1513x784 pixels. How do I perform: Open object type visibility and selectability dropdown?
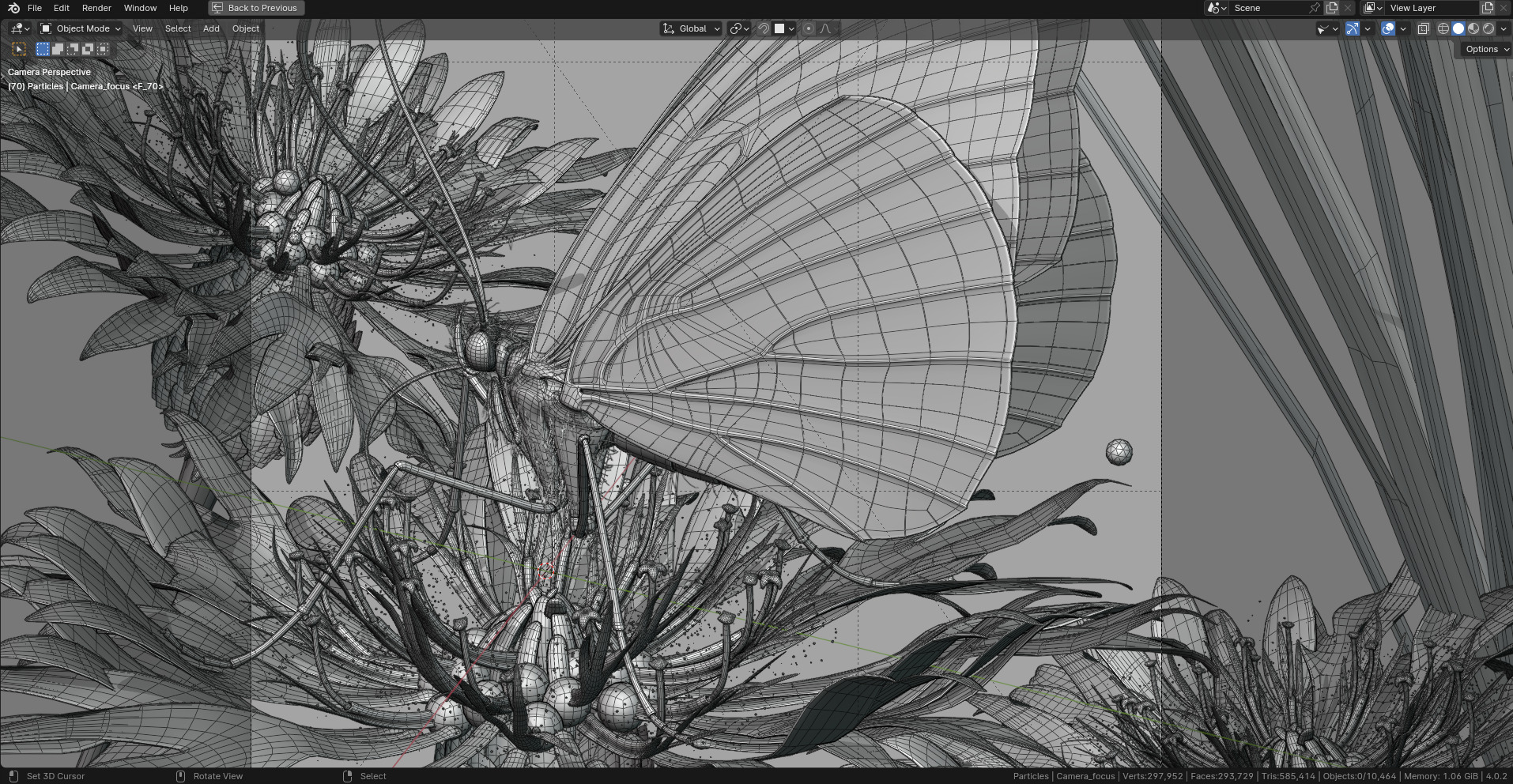[x=1326, y=28]
